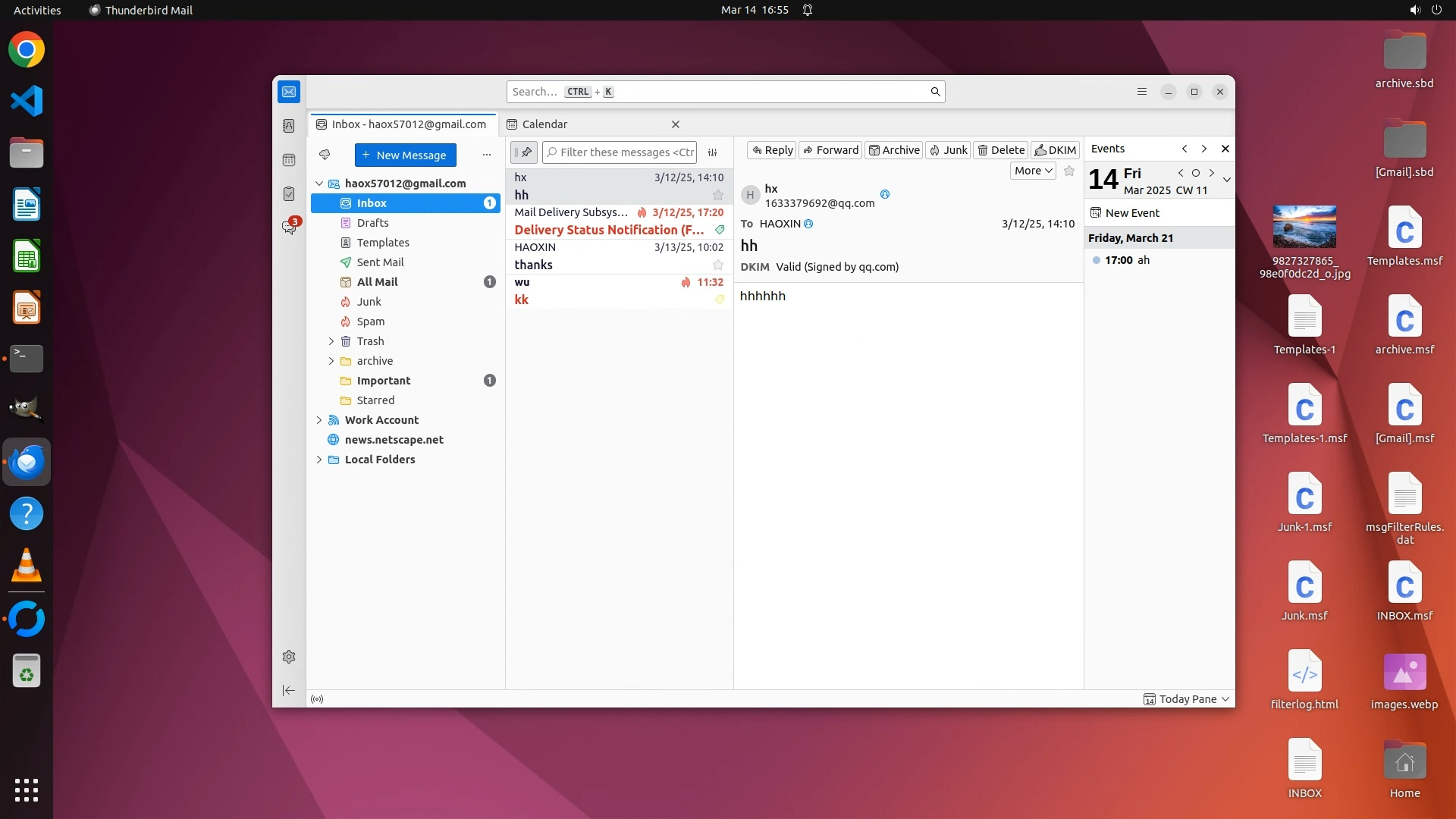Open the Calendar space icon in sidebar
This screenshot has height=819, width=1456.
[x=289, y=160]
